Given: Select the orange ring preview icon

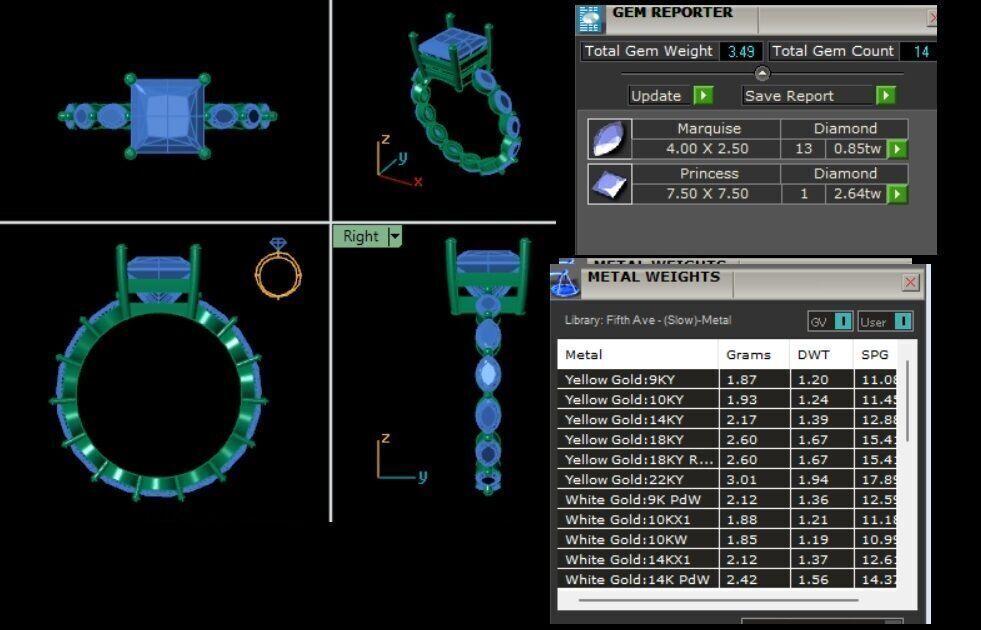Looking at the screenshot, I should click(x=278, y=268).
